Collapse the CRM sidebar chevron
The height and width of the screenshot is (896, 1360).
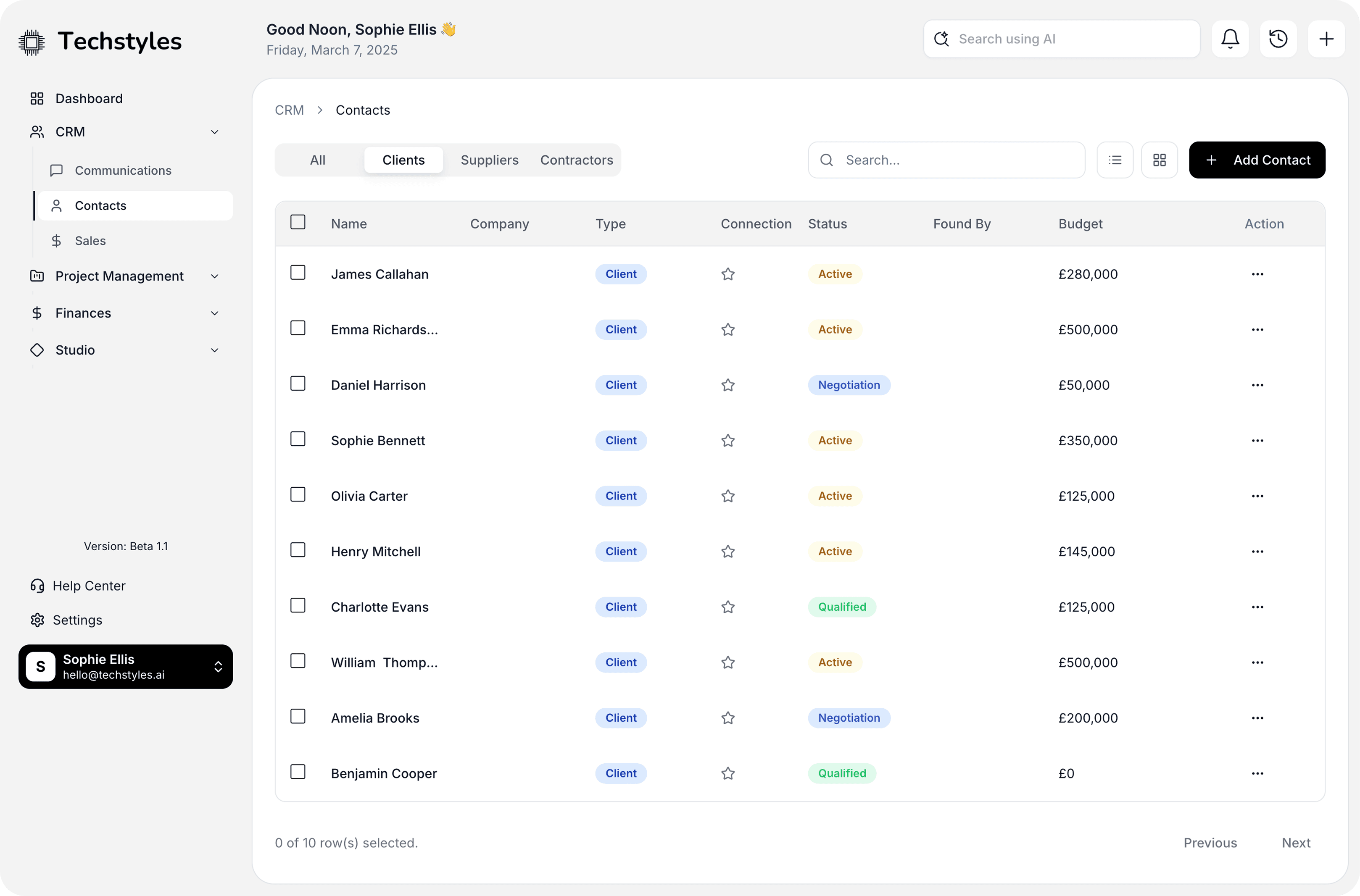tap(214, 132)
